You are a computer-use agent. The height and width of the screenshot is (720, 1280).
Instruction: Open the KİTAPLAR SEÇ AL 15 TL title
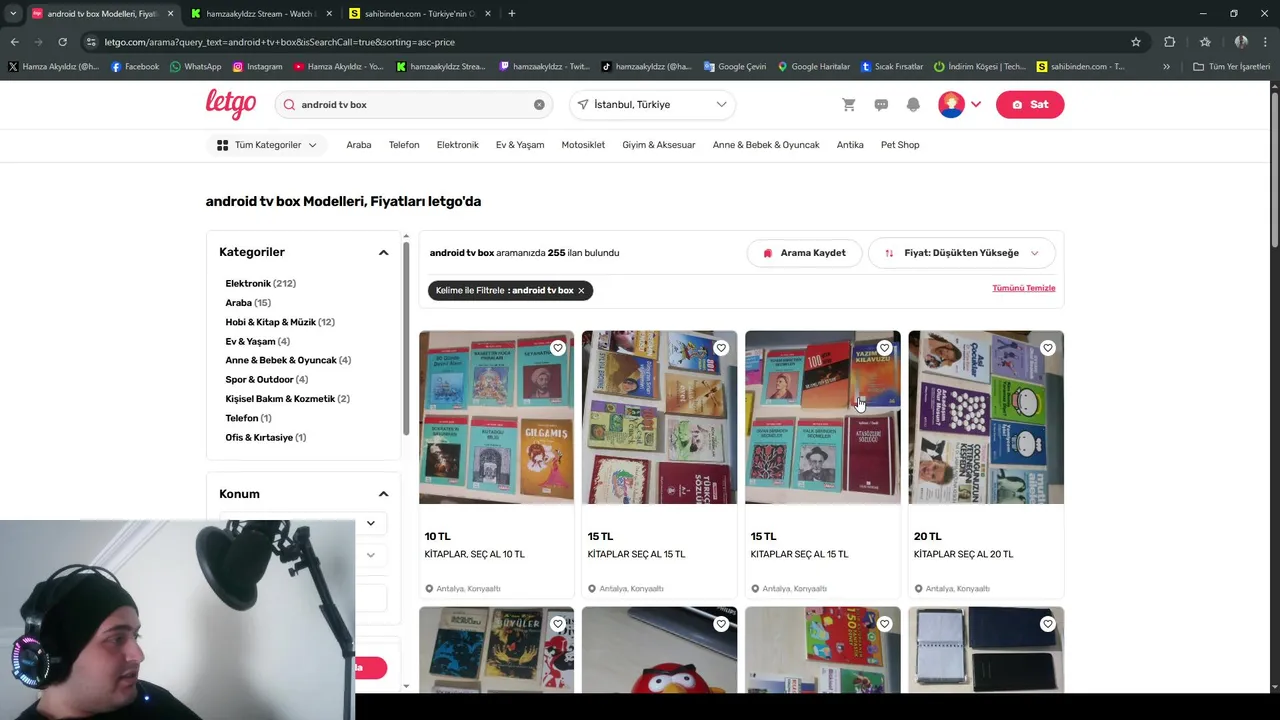pyautogui.click(x=636, y=554)
